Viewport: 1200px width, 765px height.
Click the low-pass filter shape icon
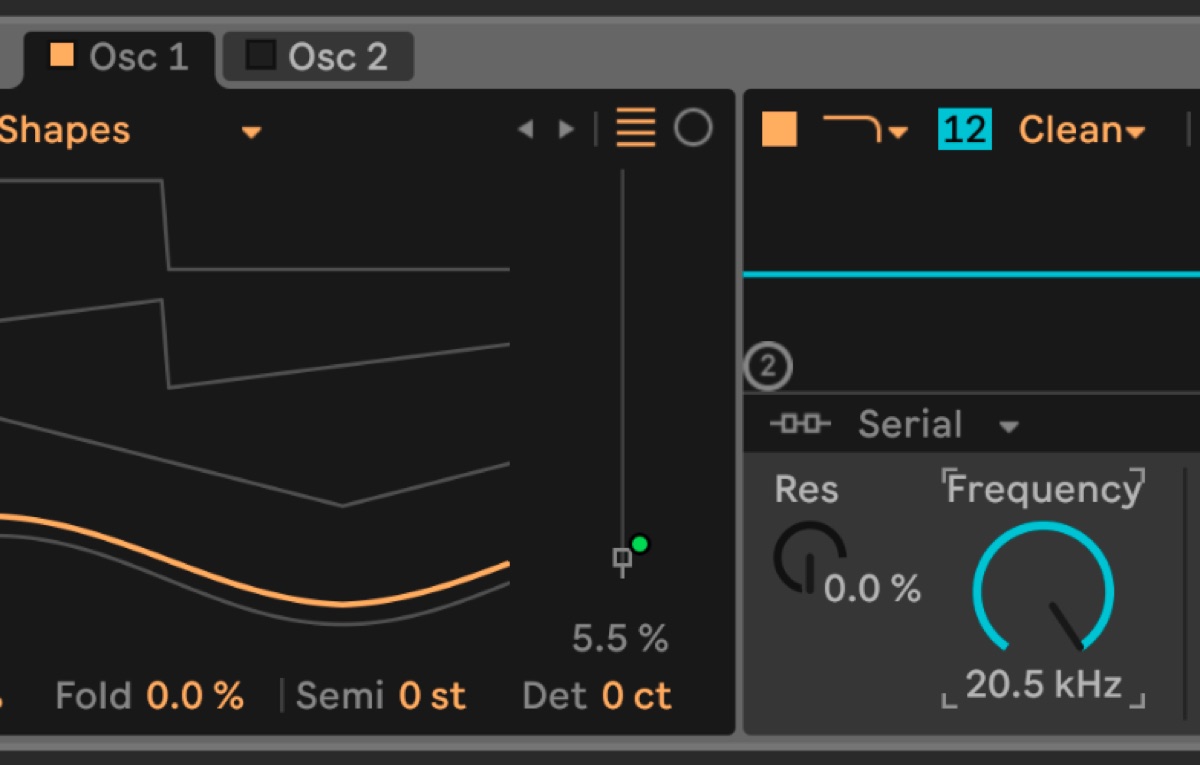852,128
